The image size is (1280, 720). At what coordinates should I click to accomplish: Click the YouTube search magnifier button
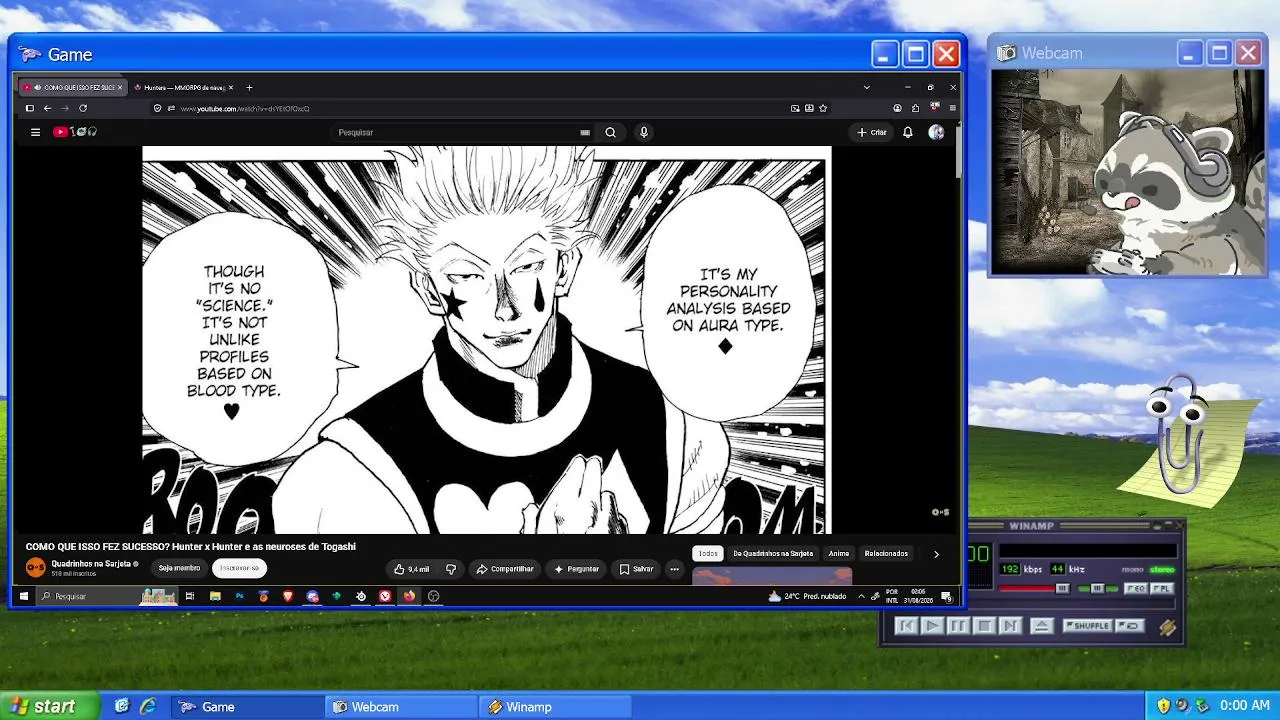click(x=610, y=132)
